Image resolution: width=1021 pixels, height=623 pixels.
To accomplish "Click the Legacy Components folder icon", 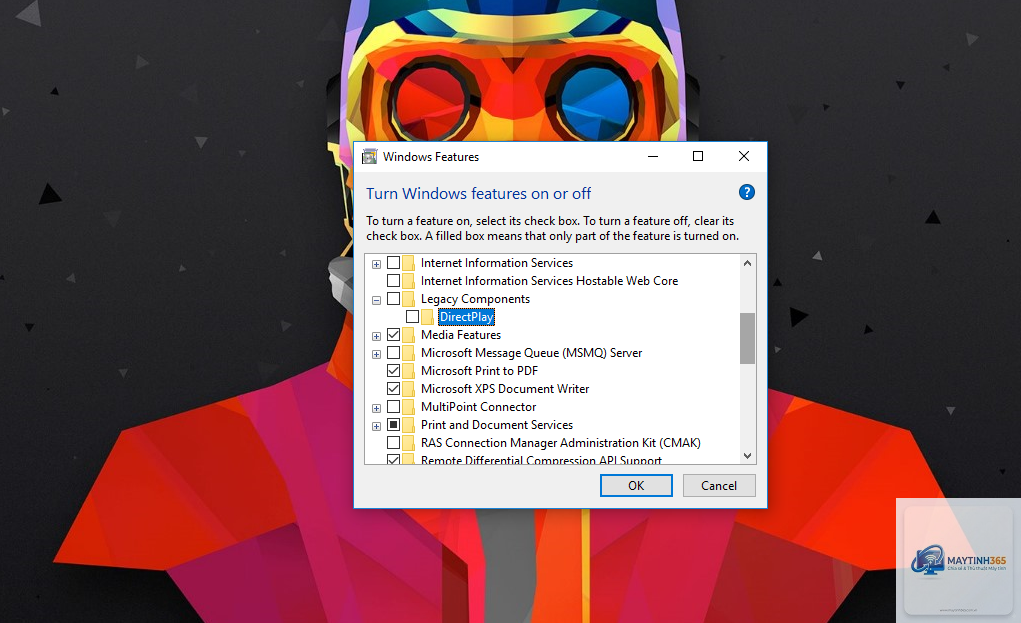I will [x=408, y=299].
